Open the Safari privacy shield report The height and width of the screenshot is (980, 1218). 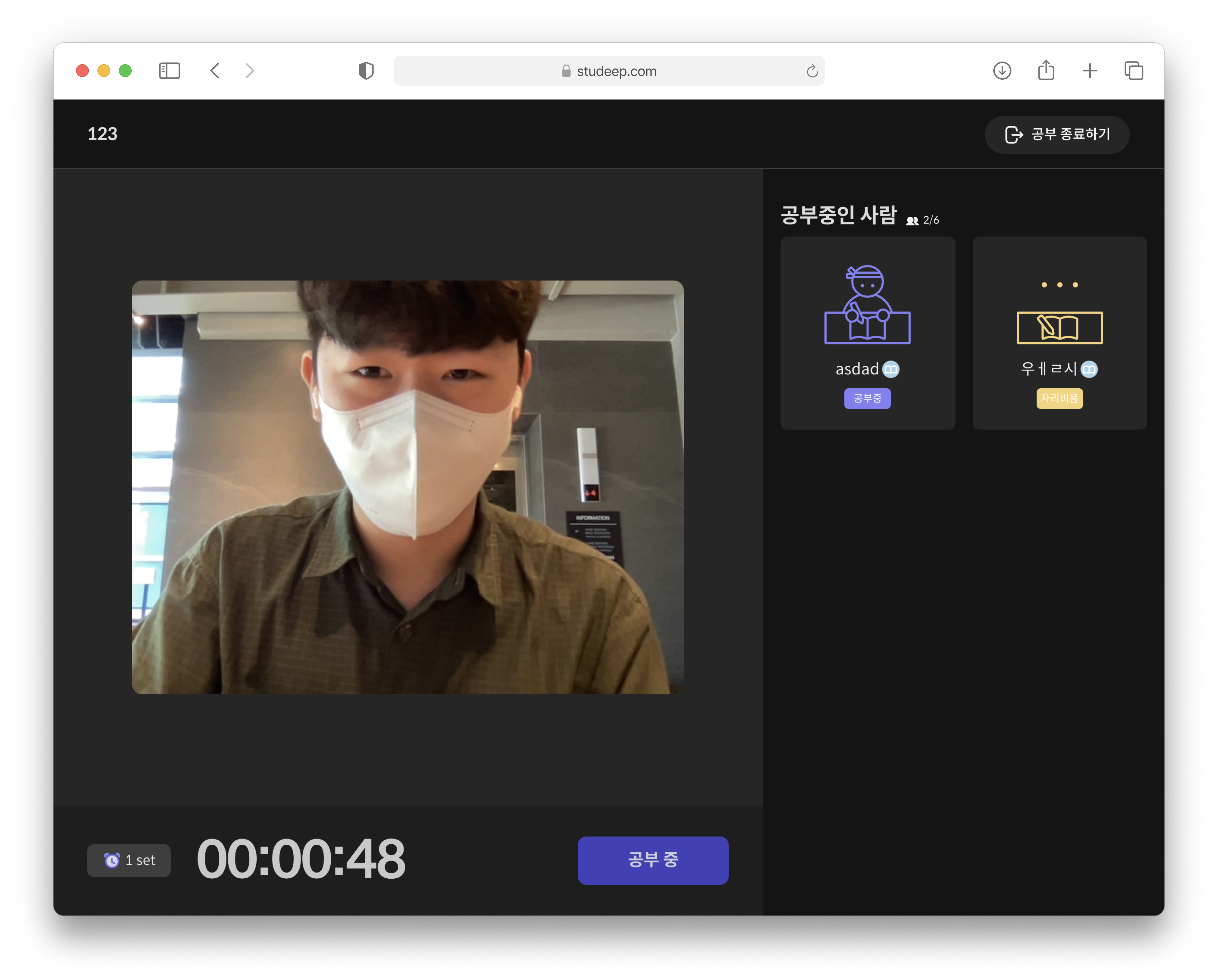click(x=366, y=71)
